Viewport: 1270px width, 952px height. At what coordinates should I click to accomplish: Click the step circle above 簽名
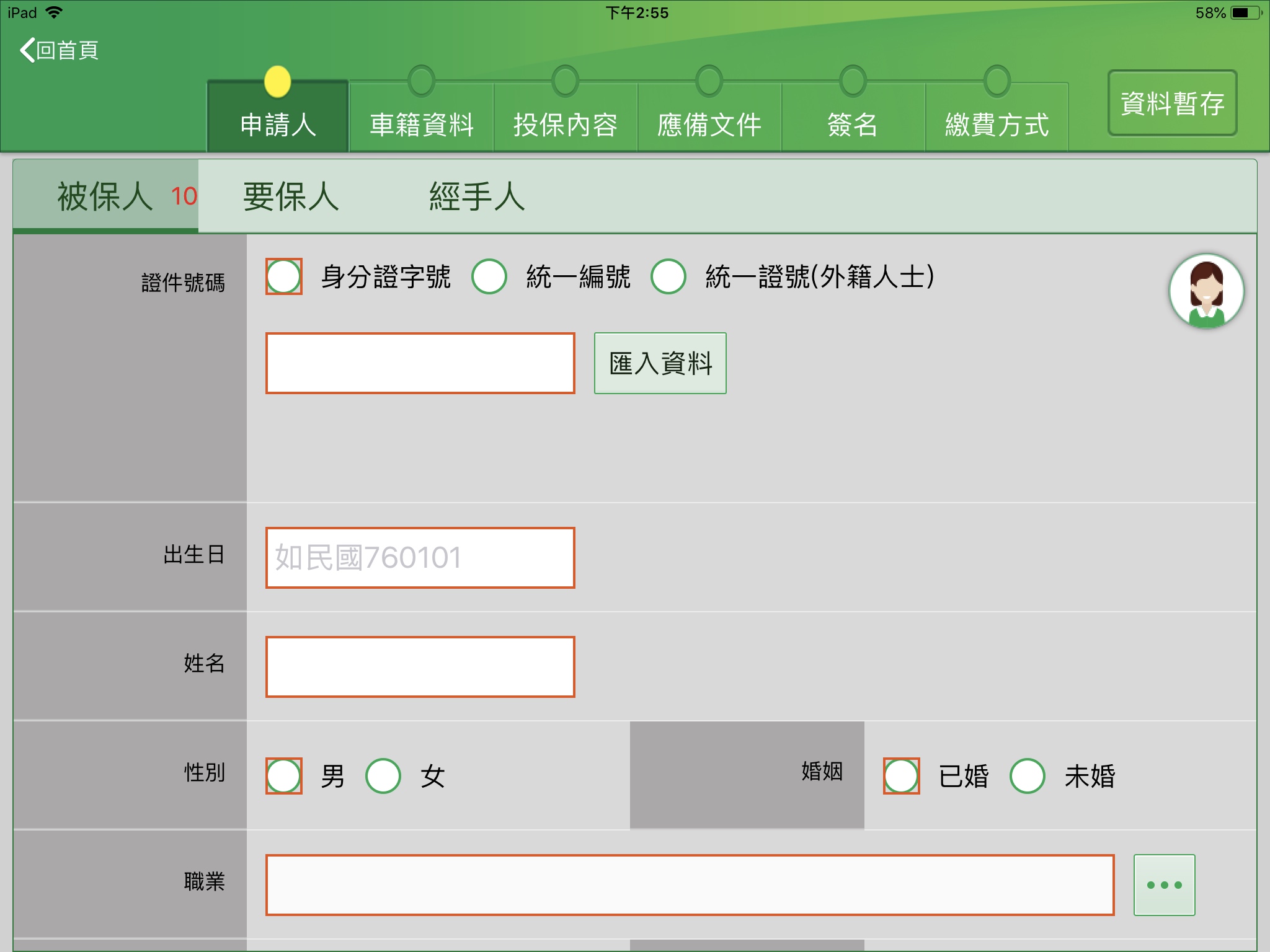(853, 81)
